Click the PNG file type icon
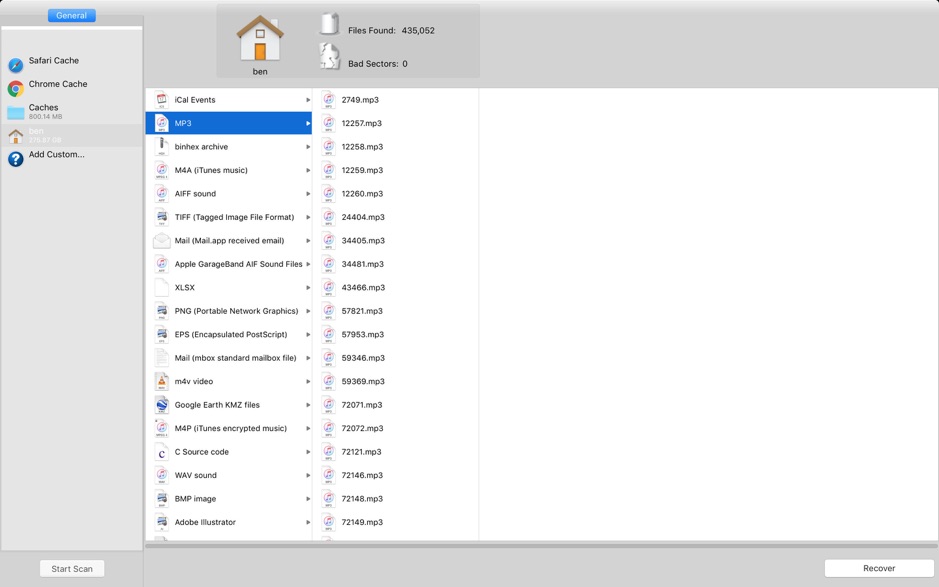The width and height of the screenshot is (939, 587). pos(161,311)
